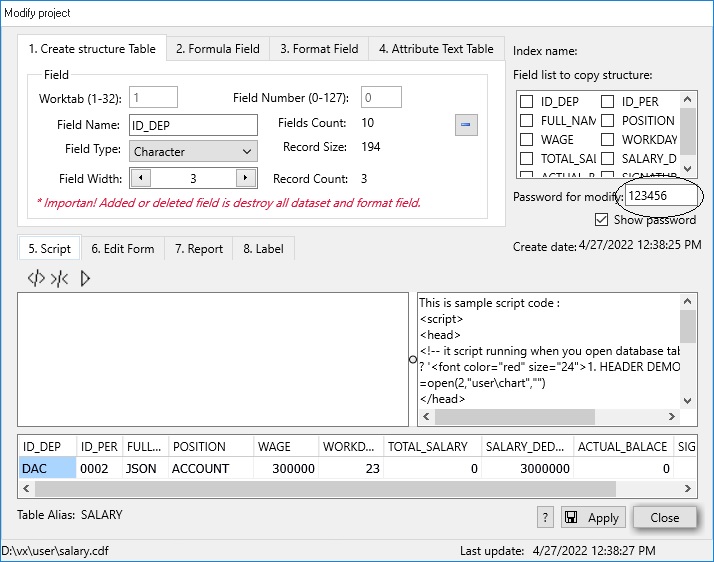Tick the TOTAL_SAL checkbox
Viewport: 714px width, 562px height.
[x=526, y=158]
